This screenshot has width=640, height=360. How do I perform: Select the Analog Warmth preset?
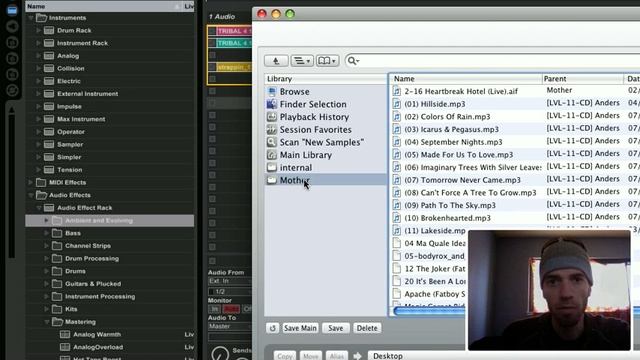pyautogui.click(x=97, y=334)
